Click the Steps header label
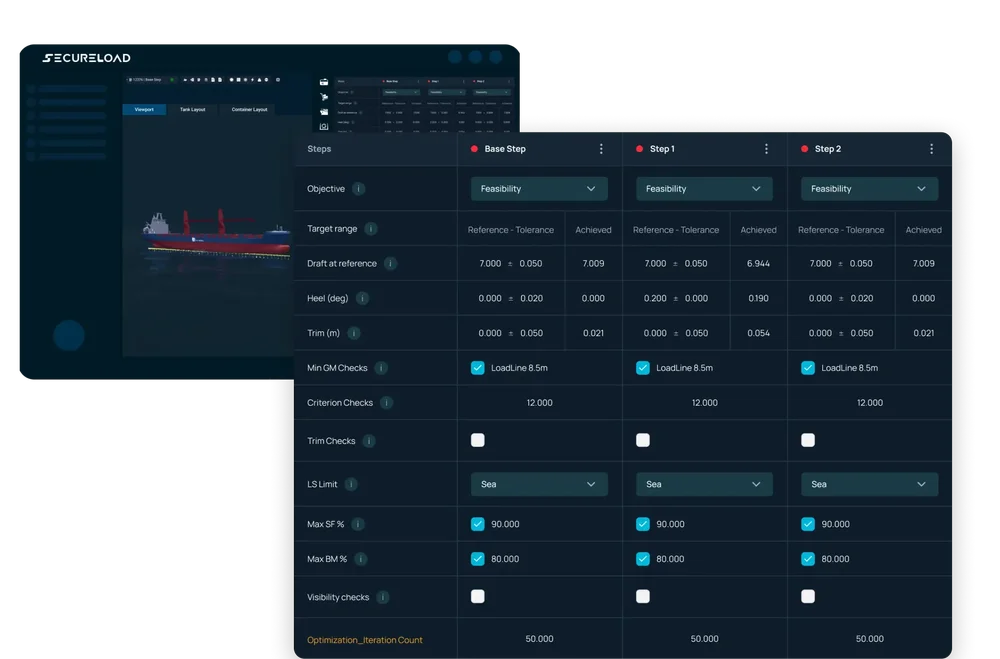The image size is (1000, 659). (319, 149)
